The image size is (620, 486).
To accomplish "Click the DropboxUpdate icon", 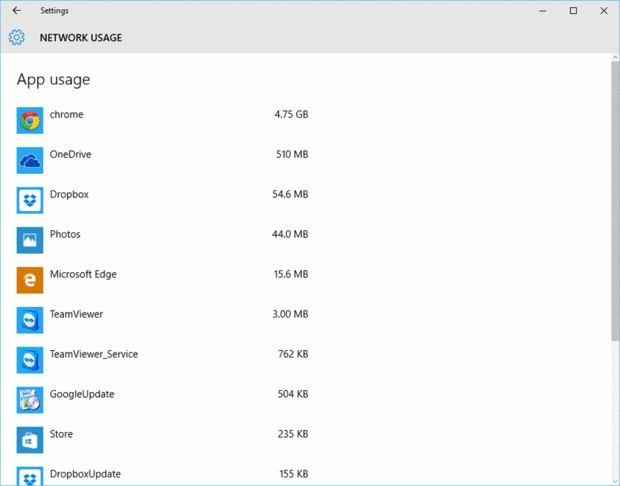I will click(x=30, y=476).
